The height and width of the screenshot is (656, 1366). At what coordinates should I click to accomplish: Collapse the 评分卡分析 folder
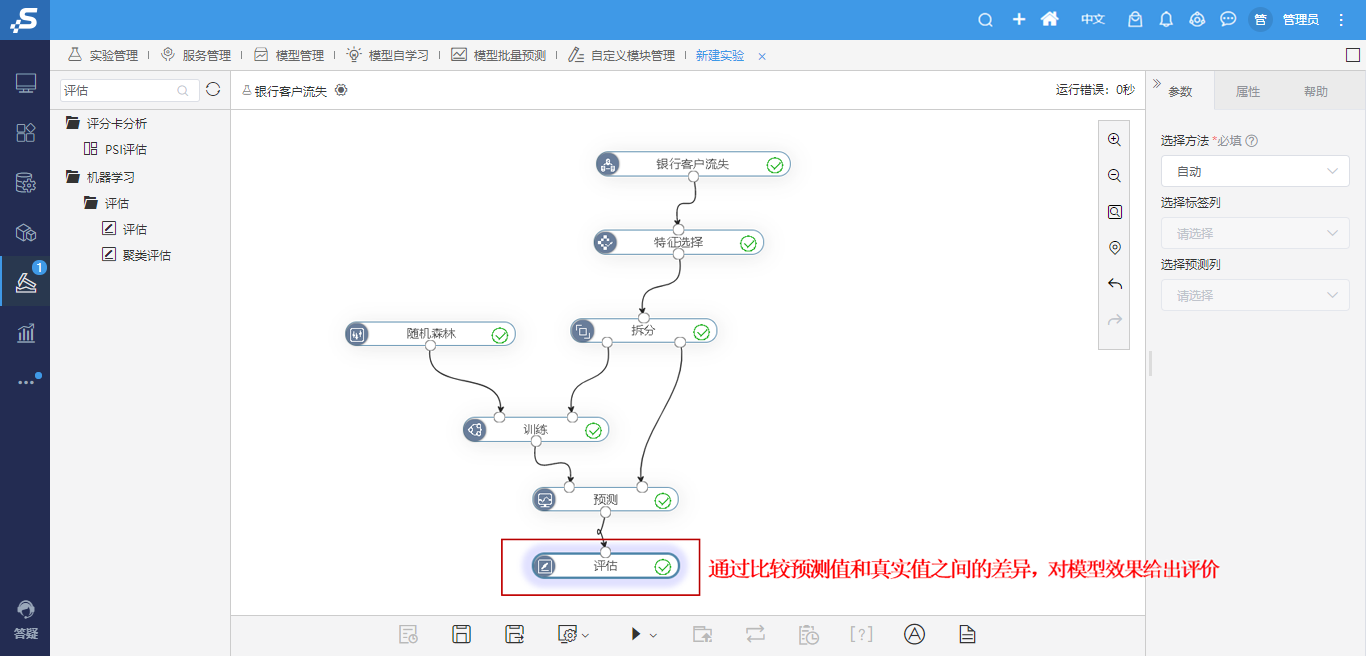(x=72, y=123)
